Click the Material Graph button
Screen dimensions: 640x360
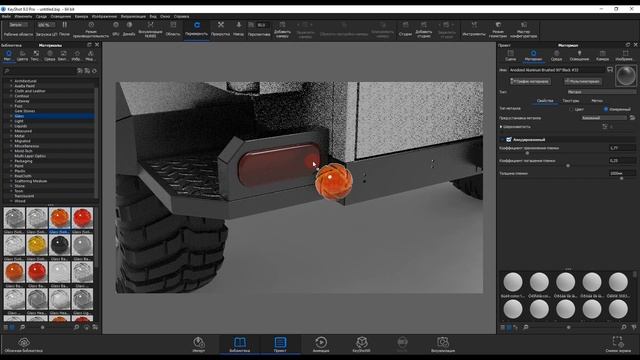[530, 81]
